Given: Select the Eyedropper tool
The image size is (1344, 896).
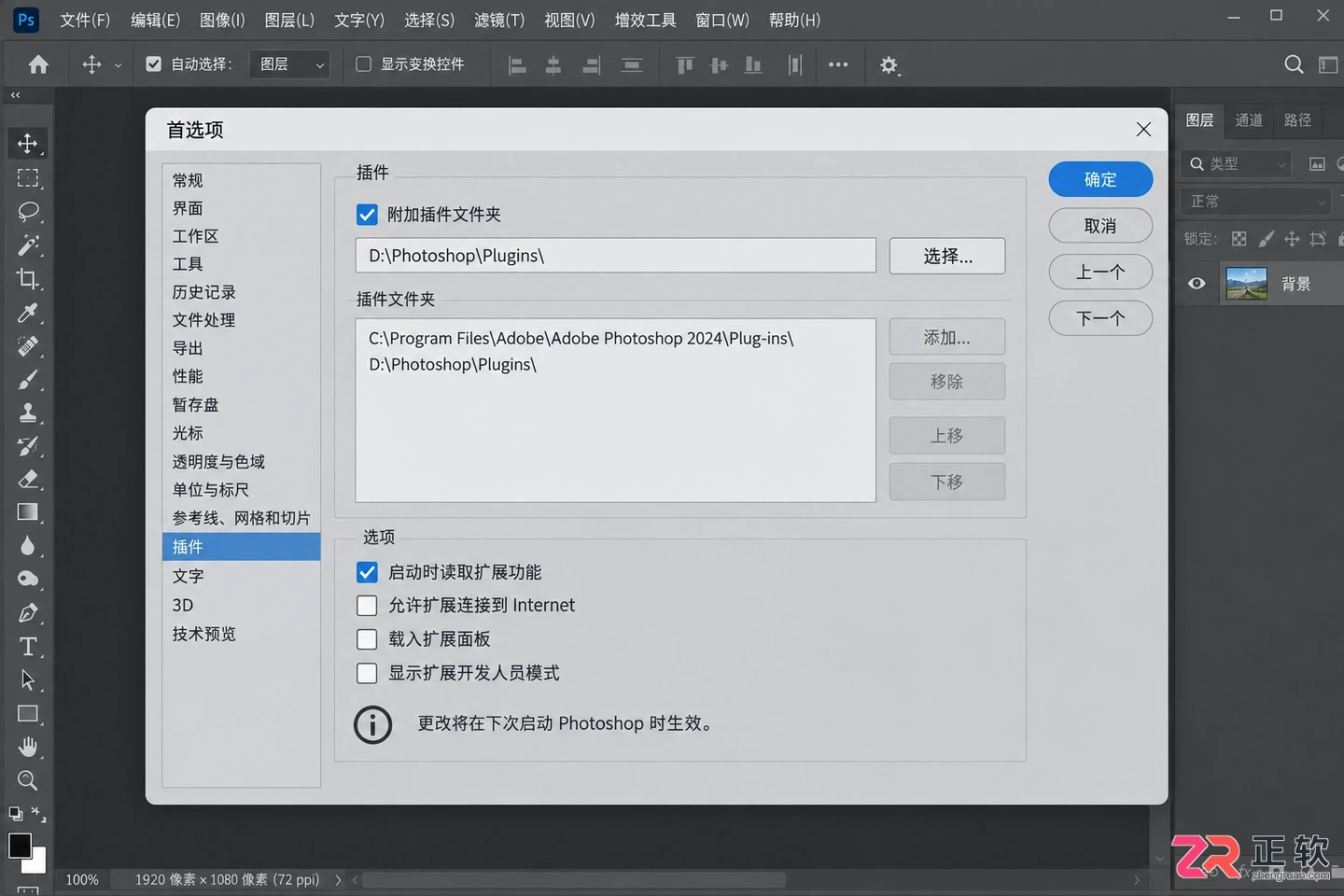Looking at the screenshot, I should tap(28, 313).
